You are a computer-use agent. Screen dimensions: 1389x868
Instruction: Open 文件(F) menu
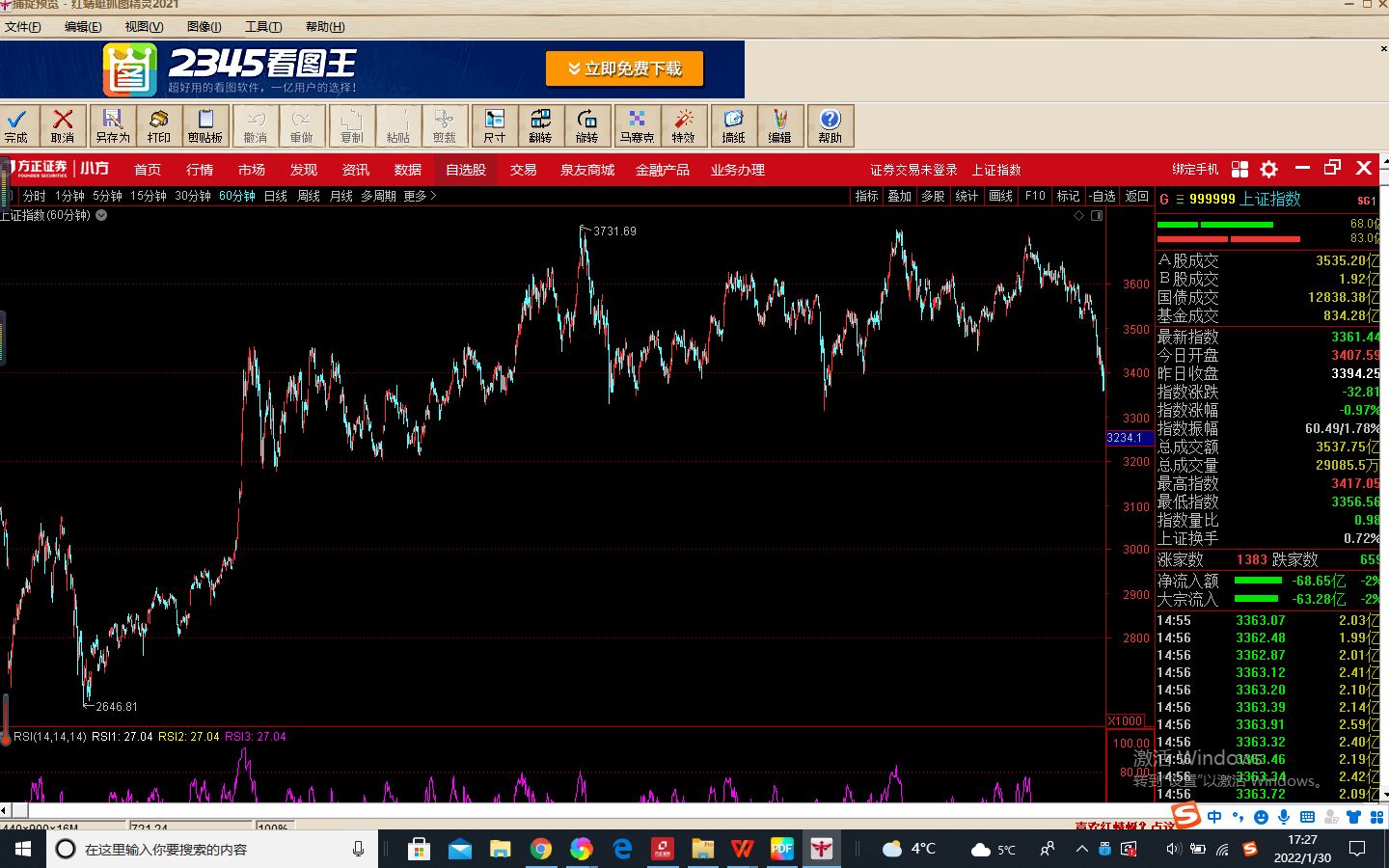click(23, 27)
